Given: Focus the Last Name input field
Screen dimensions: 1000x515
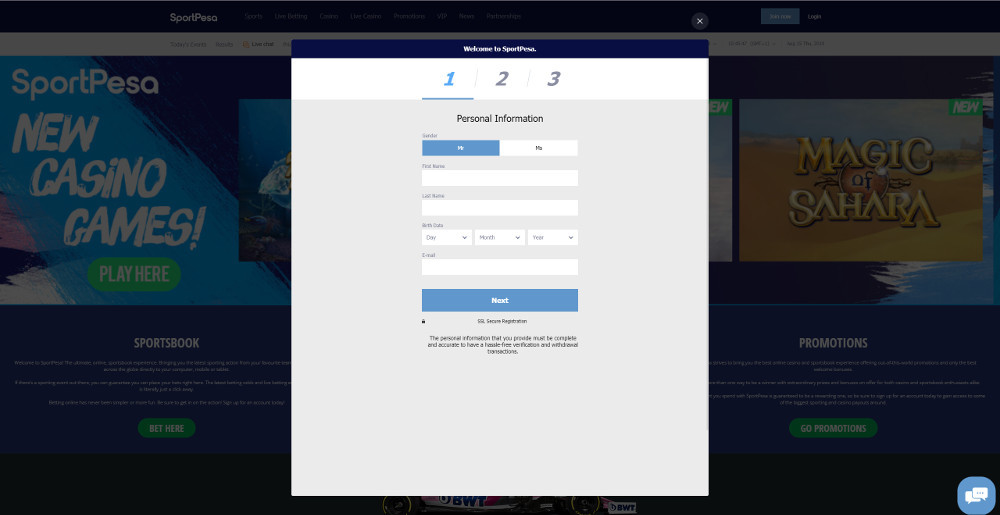Looking at the screenshot, I should [500, 208].
